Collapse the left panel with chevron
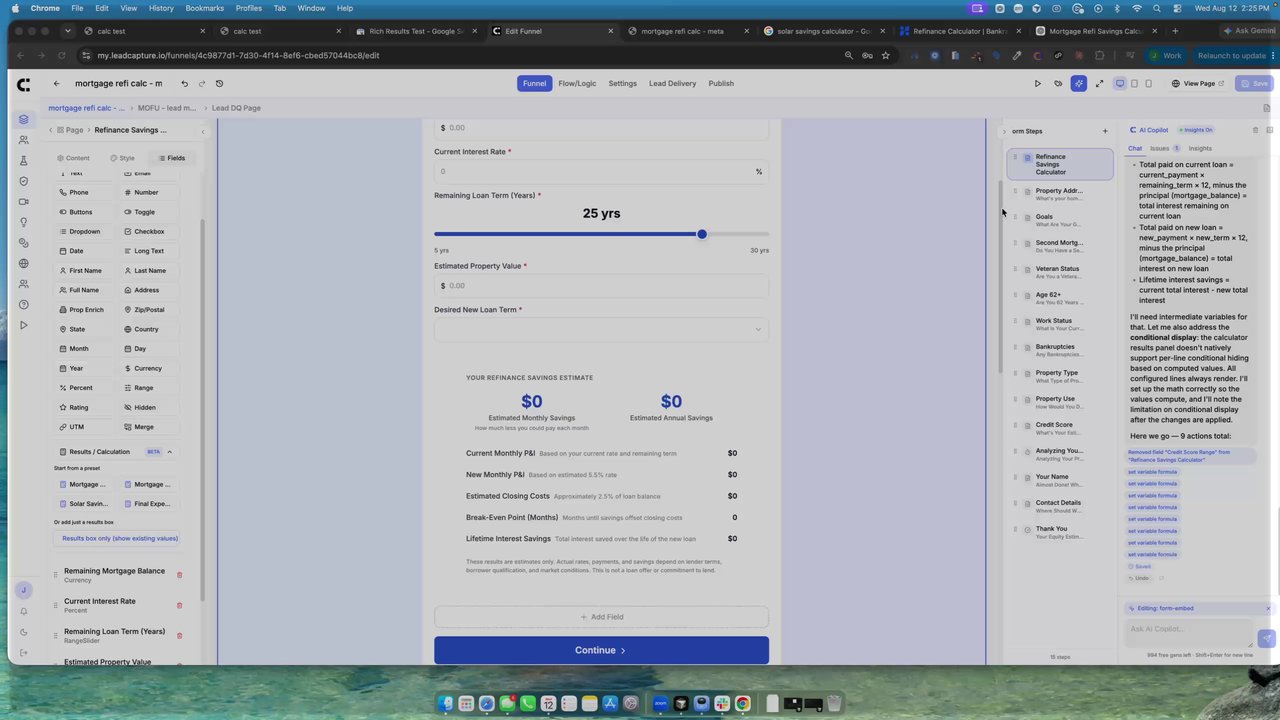The width and height of the screenshot is (1280, 720). (x=203, y=131)
